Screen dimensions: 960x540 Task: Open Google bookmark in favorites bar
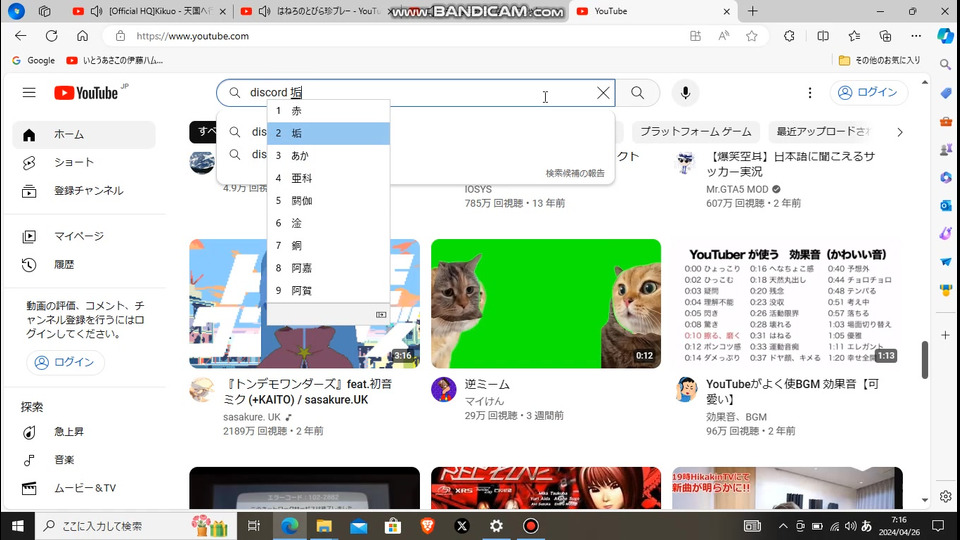[x=34, y=61]
